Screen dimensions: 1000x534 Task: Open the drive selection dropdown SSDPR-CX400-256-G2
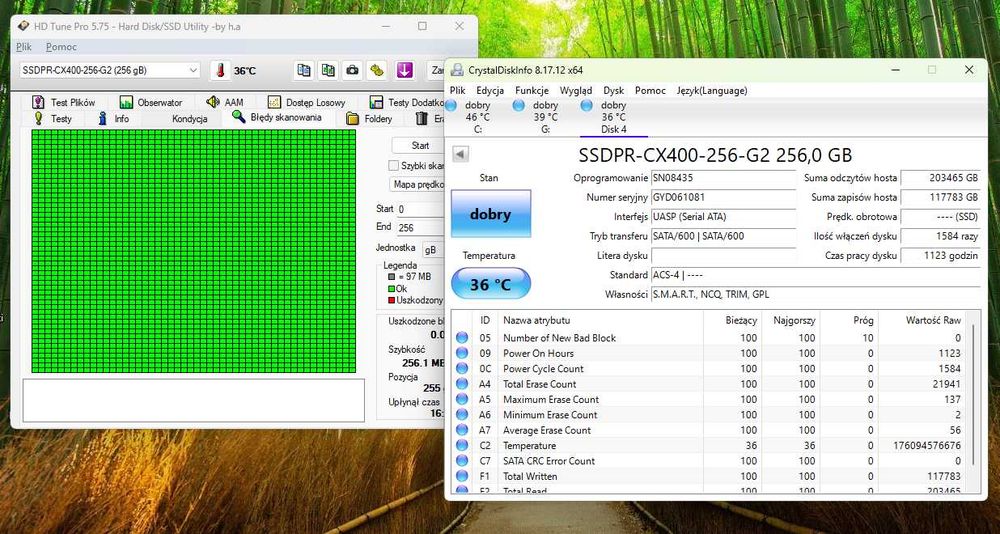point(109,70)
